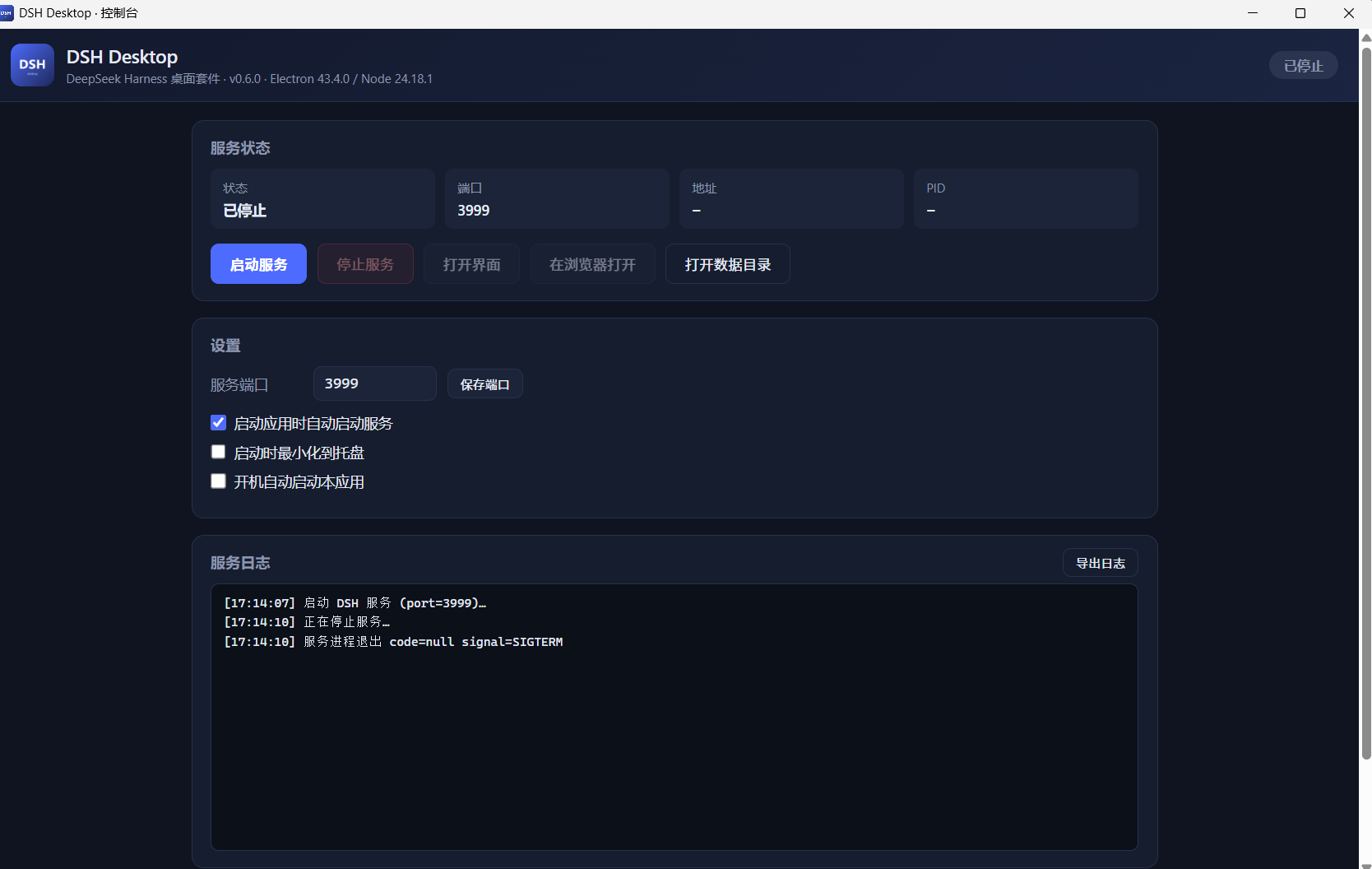1372x869 pixels.
Task: Click the DSH Desktop header title
Action: (122, 57)
